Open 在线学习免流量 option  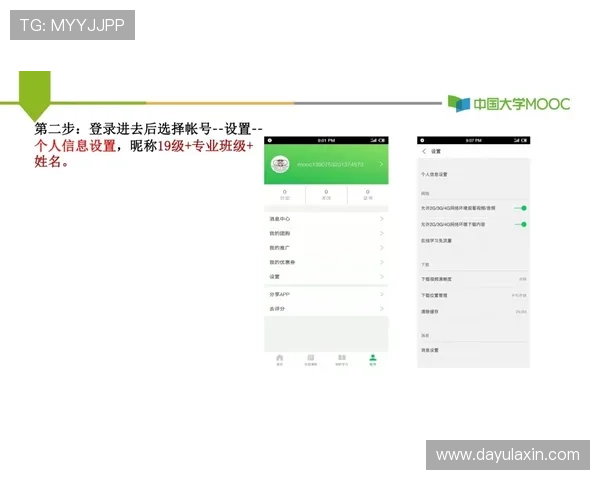click(474, 240)
